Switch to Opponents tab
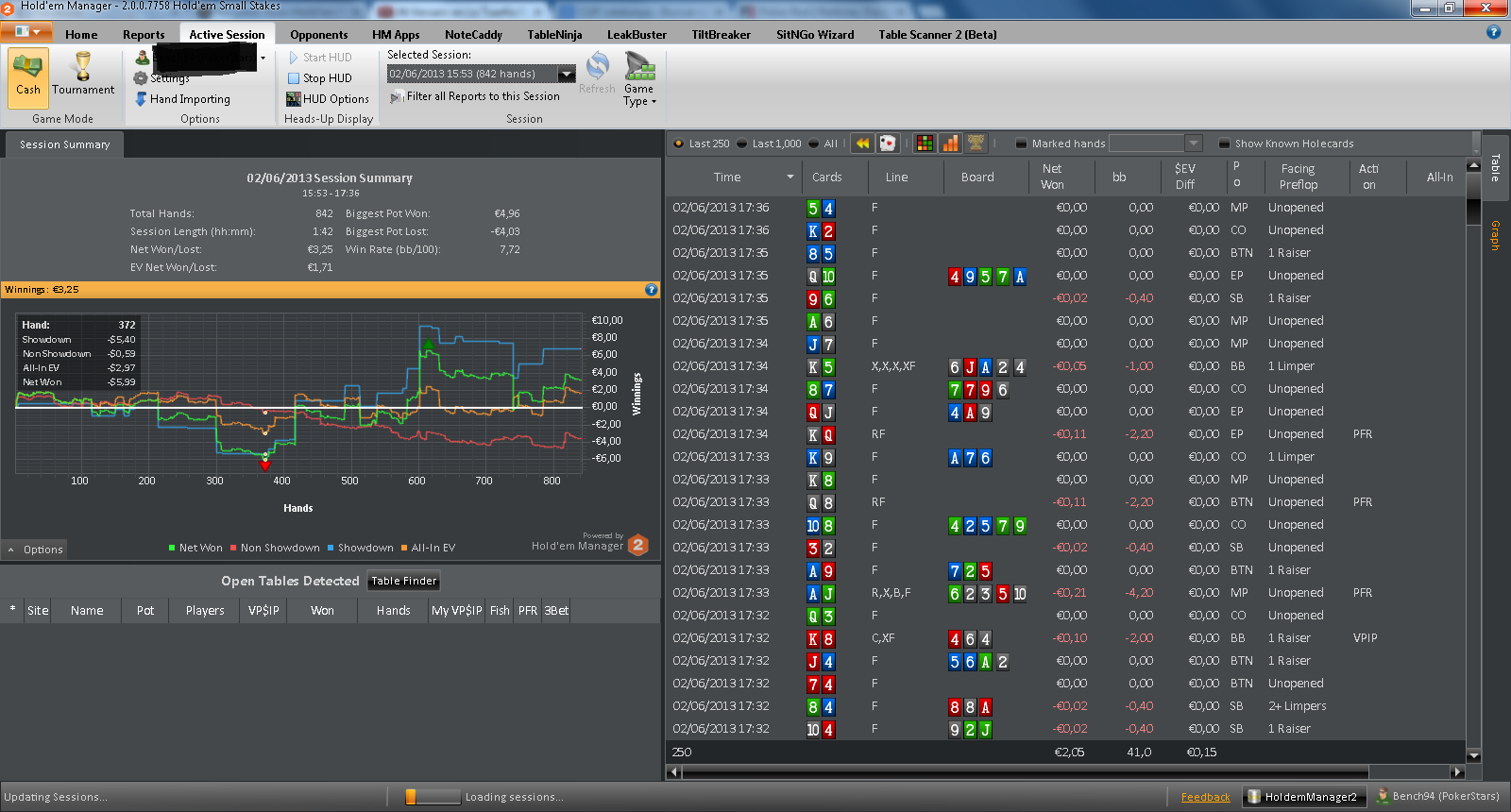The image size is (1511, 812). pyautogui.click(x=318, y=34)
